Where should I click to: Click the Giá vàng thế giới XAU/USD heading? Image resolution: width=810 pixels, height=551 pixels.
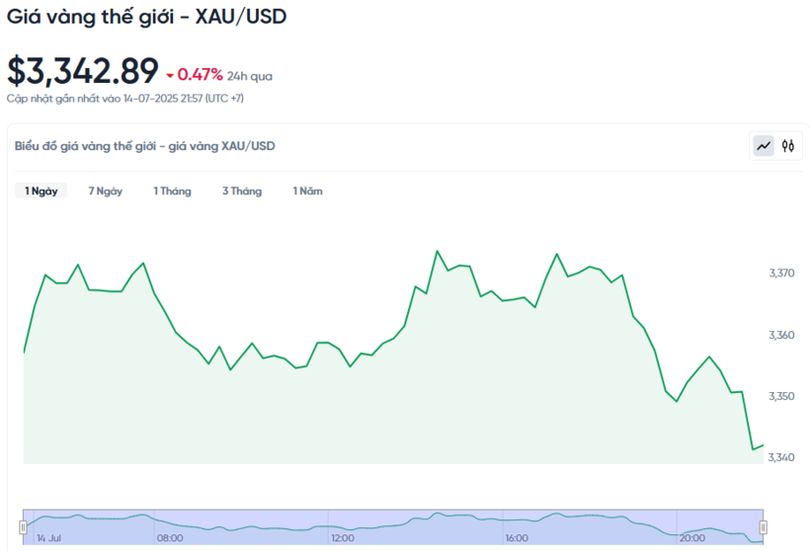tap(146, 17)
